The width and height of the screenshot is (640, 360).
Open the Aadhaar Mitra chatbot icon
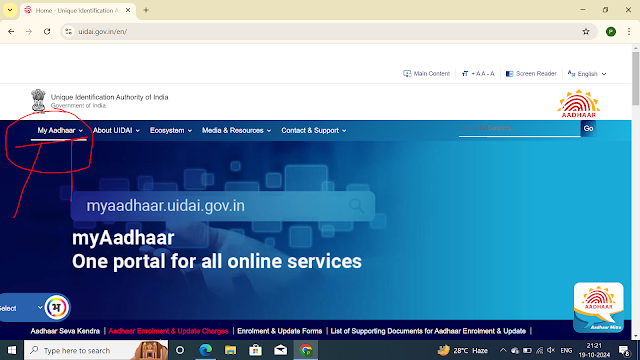598,307
